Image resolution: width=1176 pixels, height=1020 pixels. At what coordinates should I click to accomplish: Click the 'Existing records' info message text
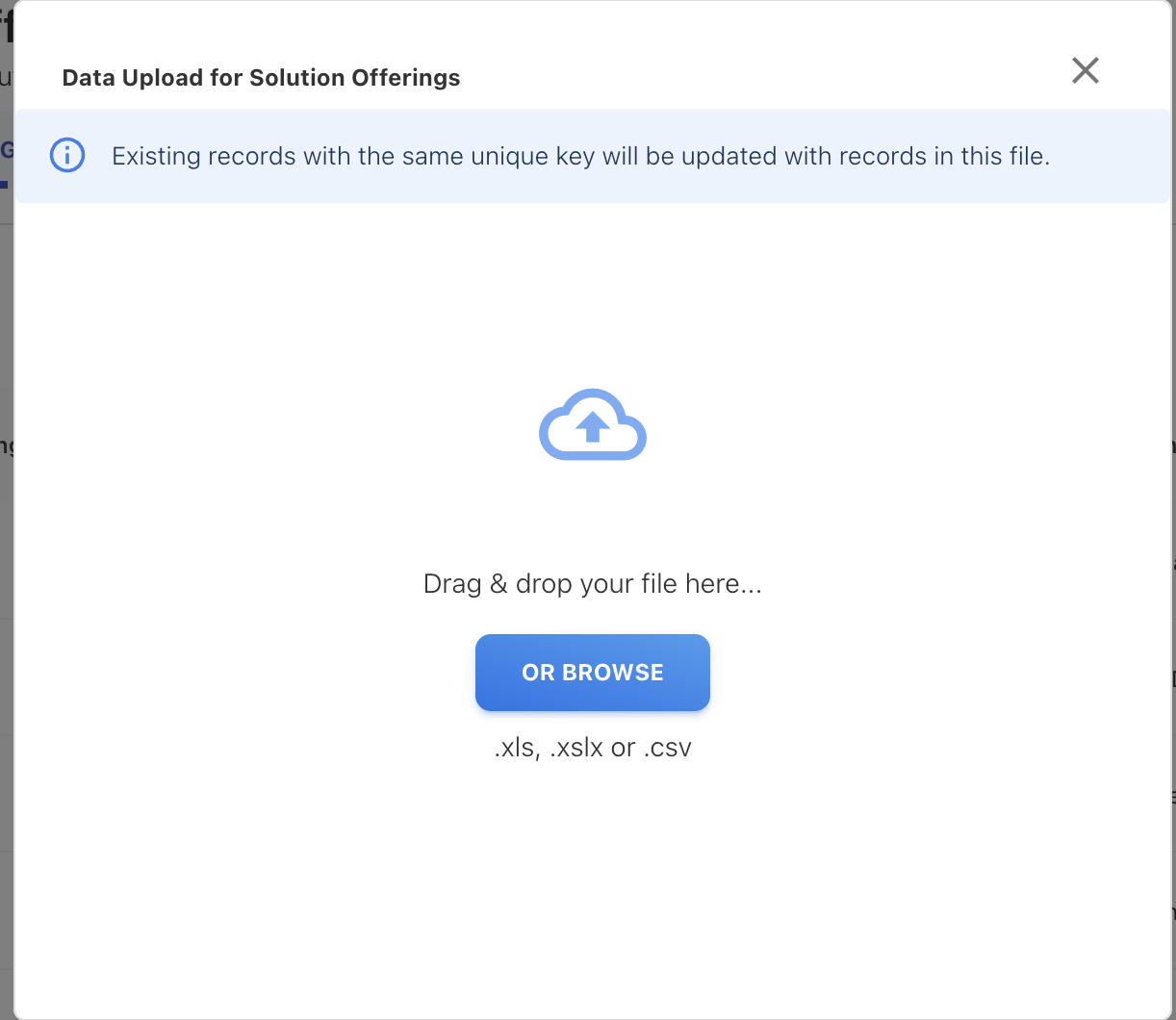580,156
